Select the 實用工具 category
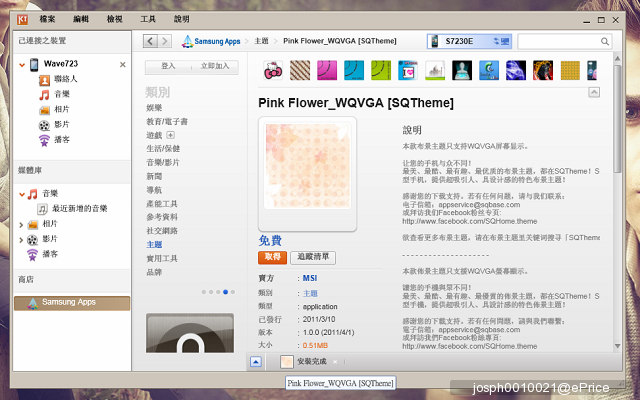 (x=162, y=258)
